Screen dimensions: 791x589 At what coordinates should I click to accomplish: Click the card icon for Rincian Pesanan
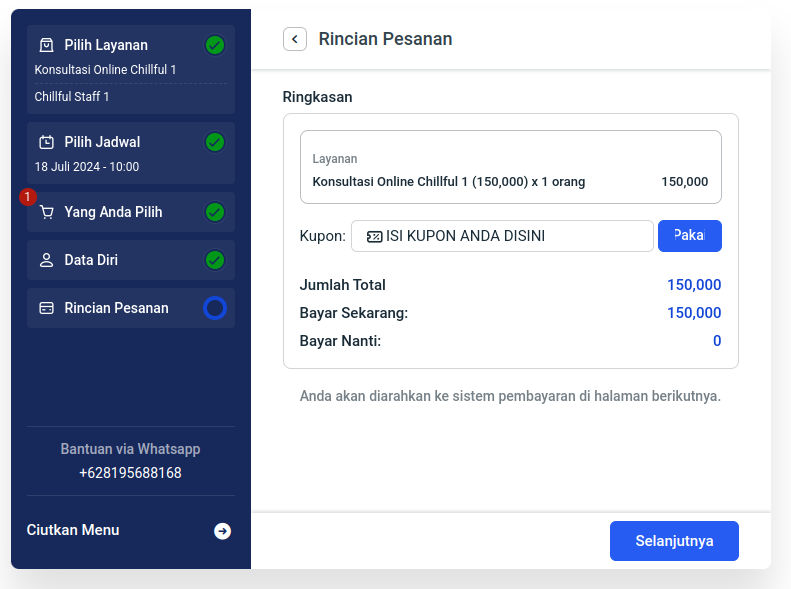click(46, 308)
